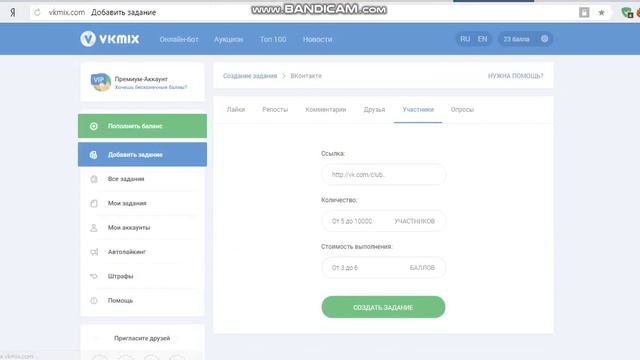Bookmark page with the star icon
640x360 pixels.
[x=601, y=13]
